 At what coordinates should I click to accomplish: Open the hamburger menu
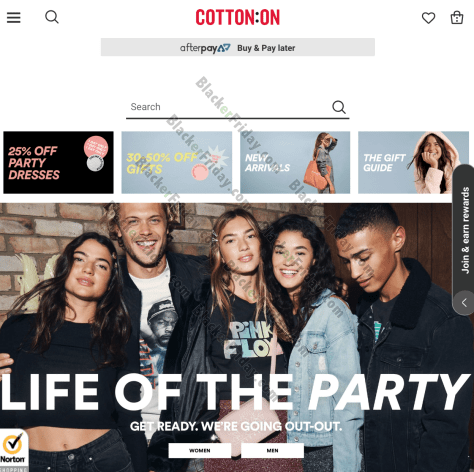(x=14, y=17)
